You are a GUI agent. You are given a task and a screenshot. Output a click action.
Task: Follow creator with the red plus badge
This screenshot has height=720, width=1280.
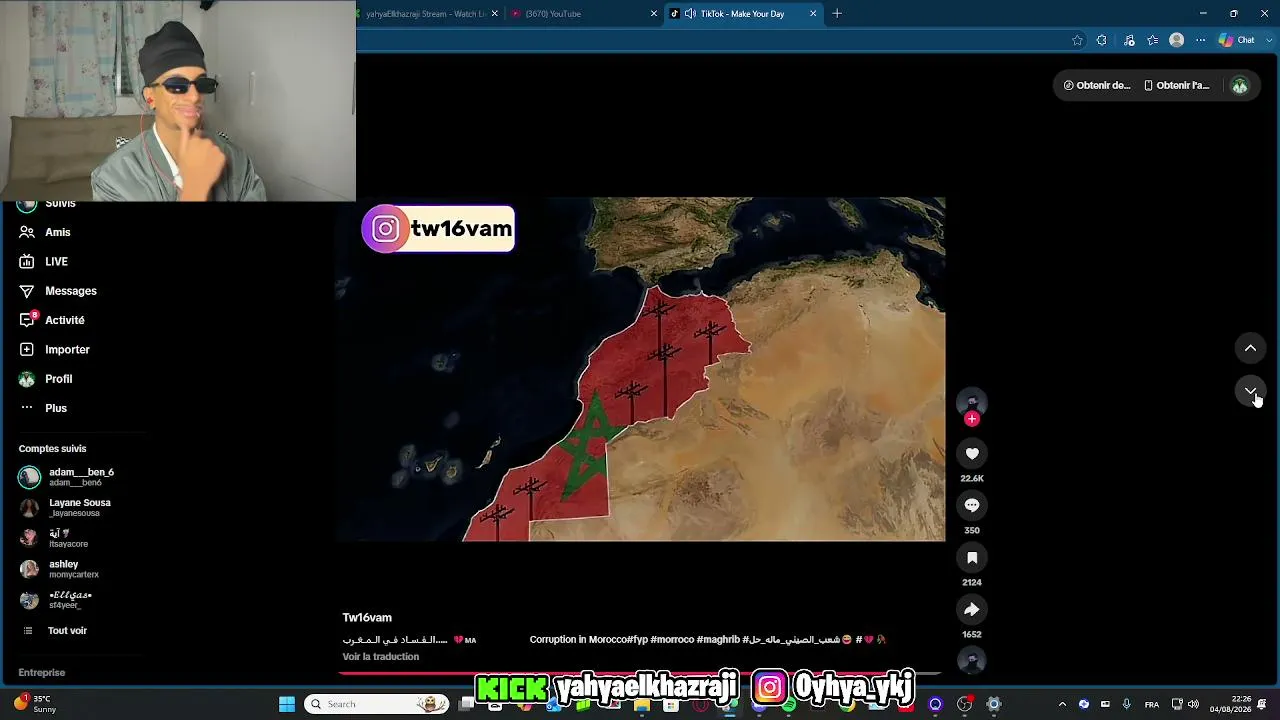972,419
